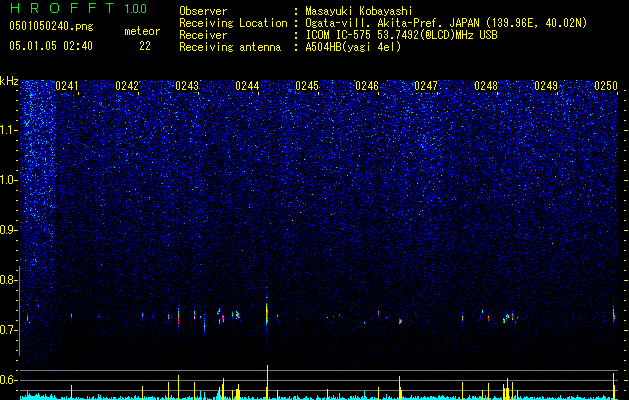The height and width of the screenshot is (400, 629).
Task: Click the 0248 time marker
Action: click(486, 85)
